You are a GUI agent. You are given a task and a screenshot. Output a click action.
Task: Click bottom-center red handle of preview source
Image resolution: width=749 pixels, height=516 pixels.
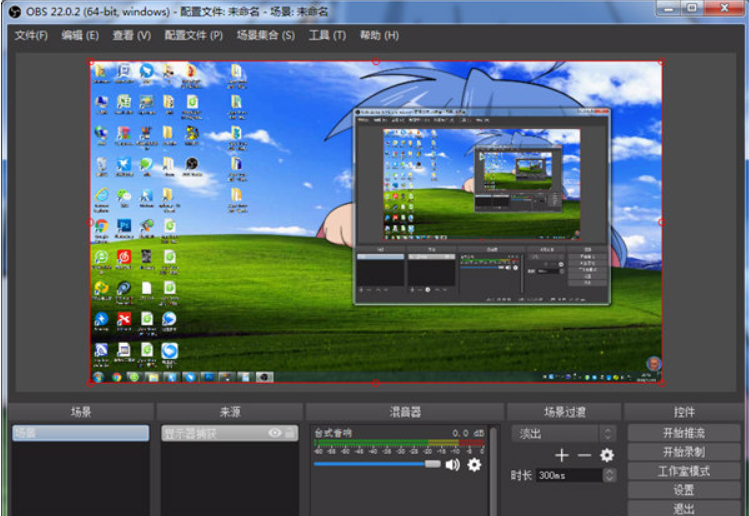pyautogui.click(x=376, y=383)
